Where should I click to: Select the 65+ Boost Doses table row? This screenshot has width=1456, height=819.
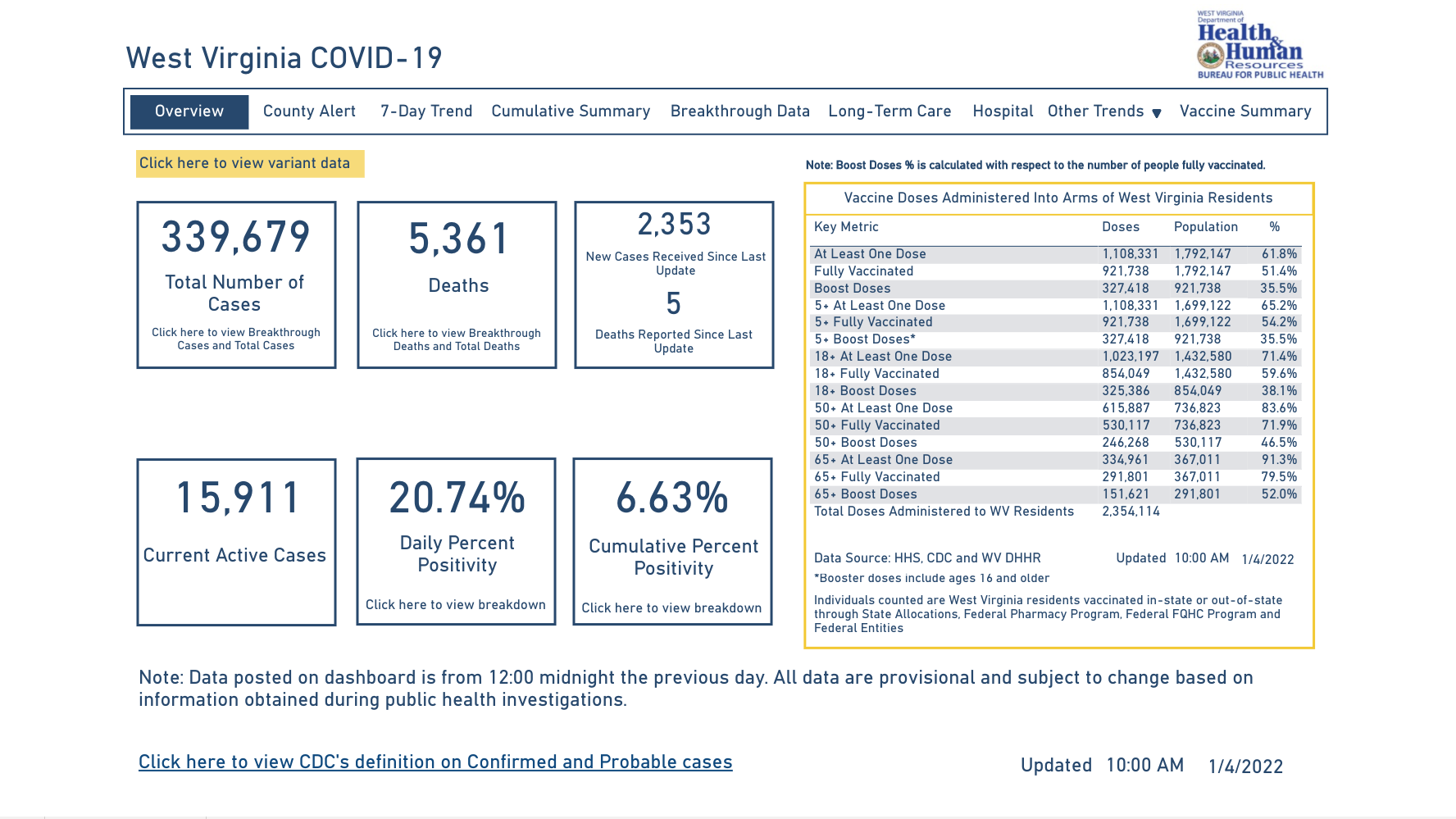(x=1054, y=494)
